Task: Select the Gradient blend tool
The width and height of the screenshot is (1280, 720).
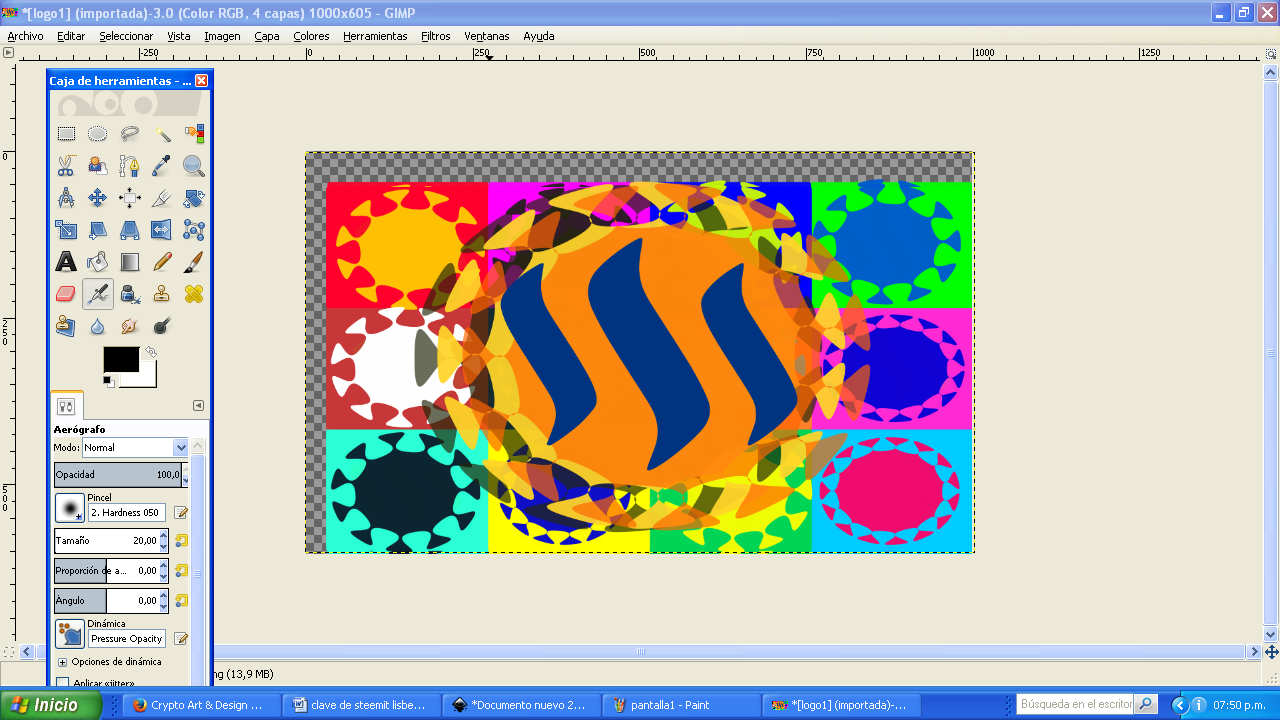Action: pos(129,261)
